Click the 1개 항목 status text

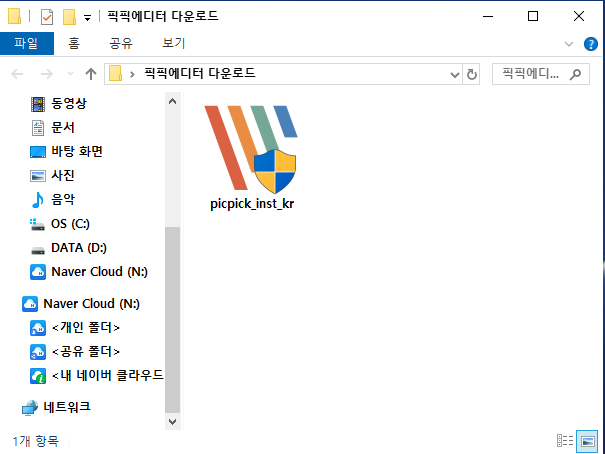click(36, 441)
